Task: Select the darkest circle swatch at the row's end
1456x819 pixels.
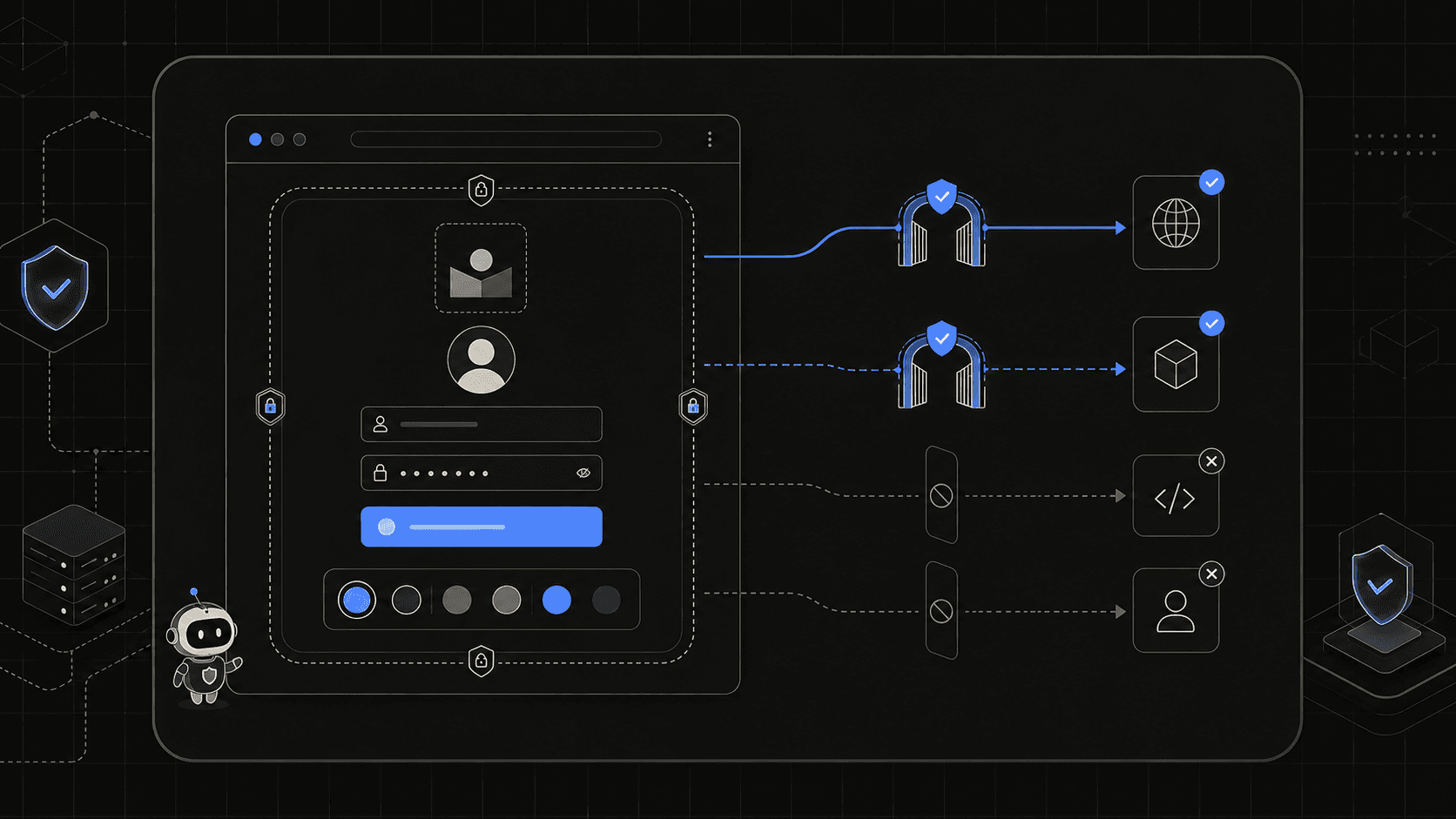Action: coord(606,600)
